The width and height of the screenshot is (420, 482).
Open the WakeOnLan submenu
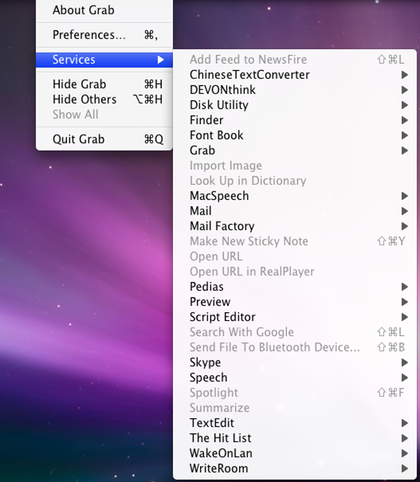295,453
